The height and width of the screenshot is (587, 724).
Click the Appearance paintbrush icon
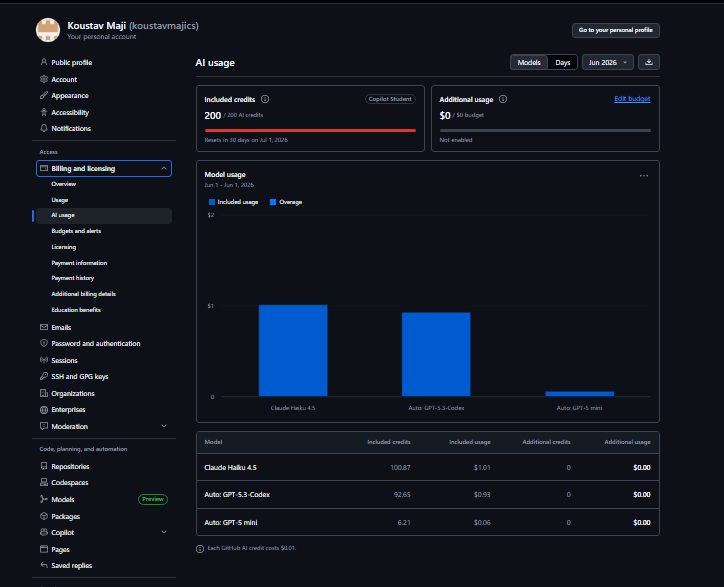pyautogui.click(x=44, y=95)
